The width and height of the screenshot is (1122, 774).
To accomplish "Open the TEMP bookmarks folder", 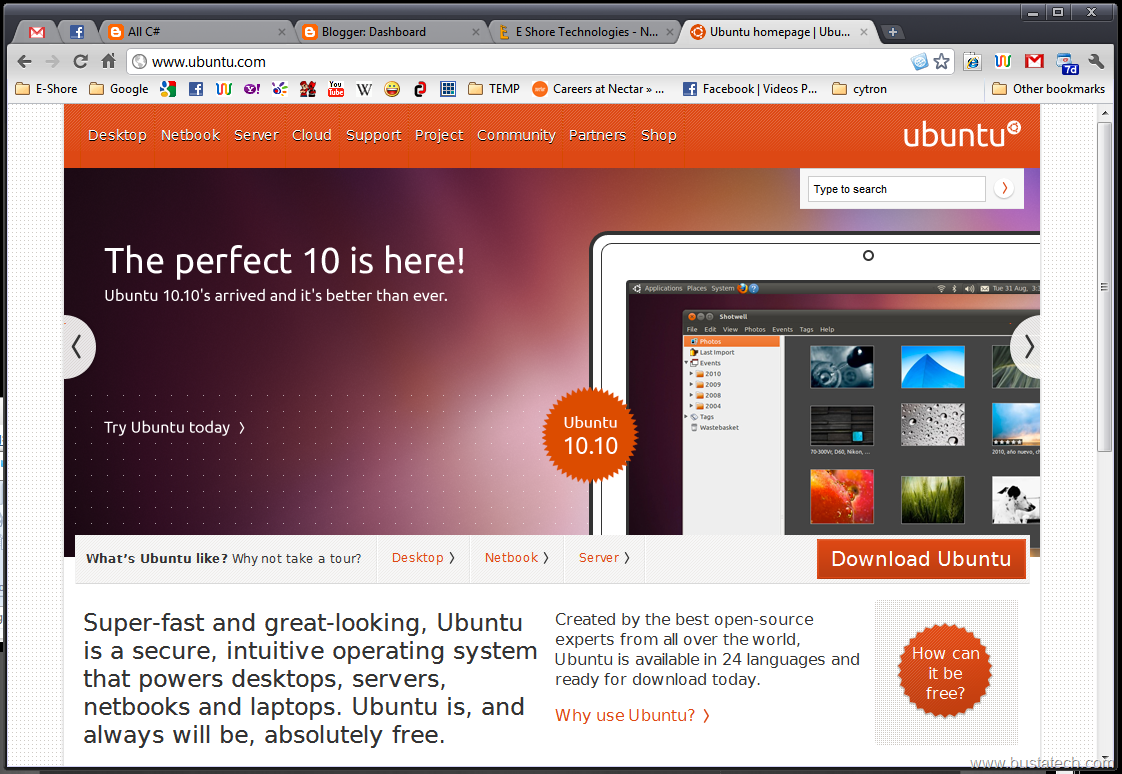I will pyautogui.click(x=494, y=89).
